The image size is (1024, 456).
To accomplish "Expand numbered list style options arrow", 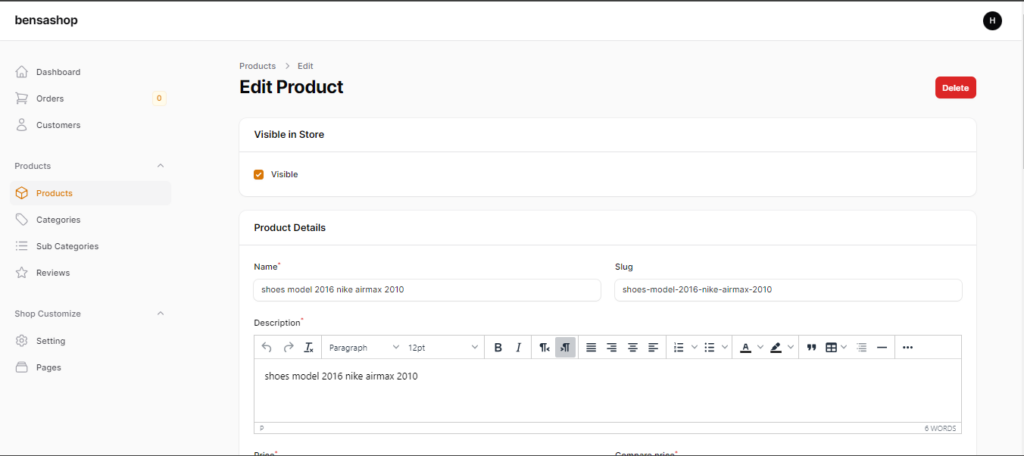I will [694, 348].
